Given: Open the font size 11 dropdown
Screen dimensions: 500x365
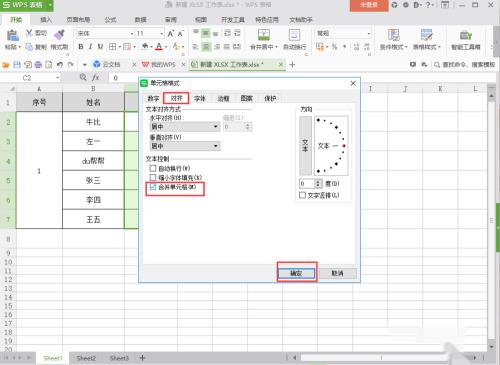Looking at the screenshot, I should (161, 33).
